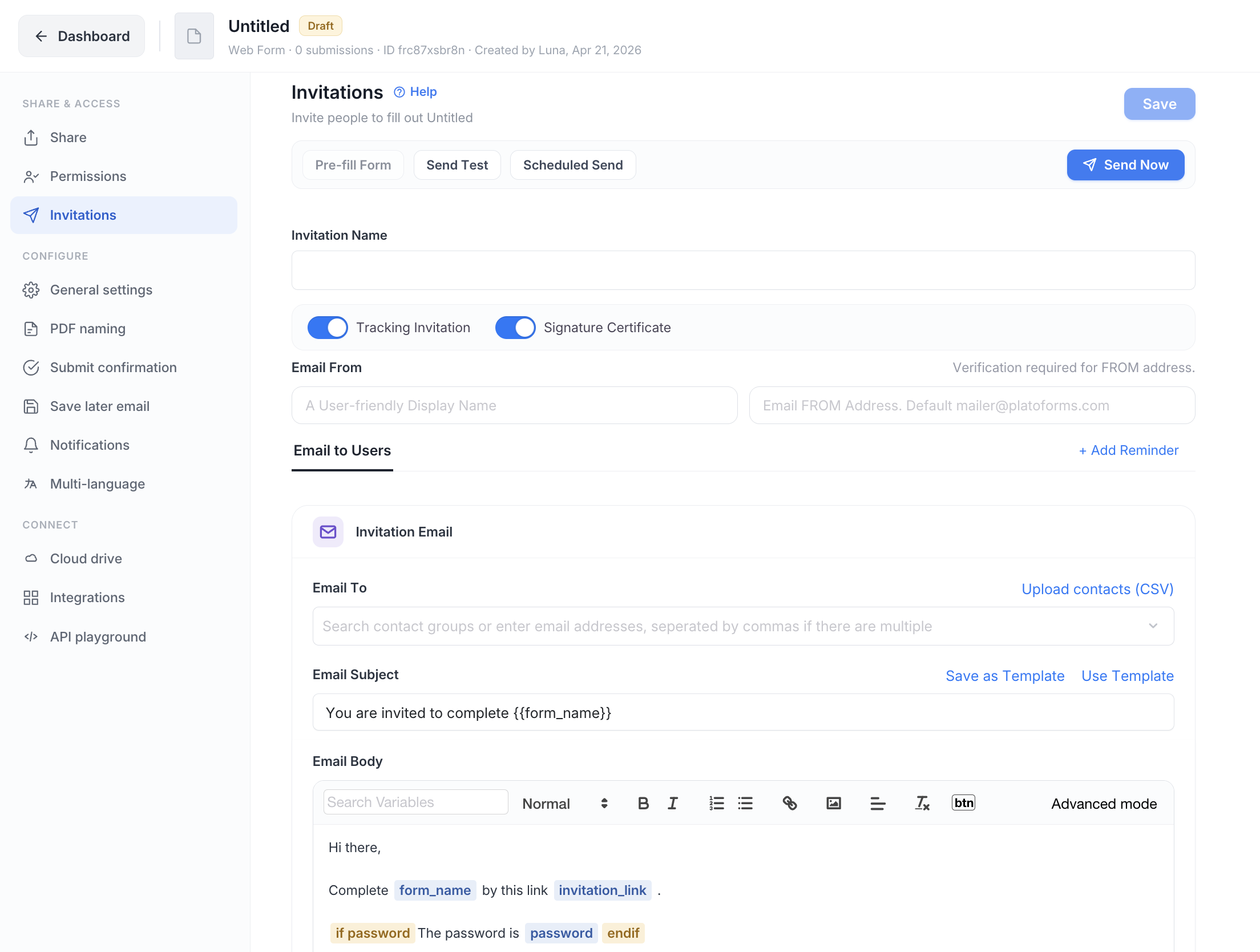
Task: Switch editor to Advanced mode
Action: click(x=1104, y=804)
